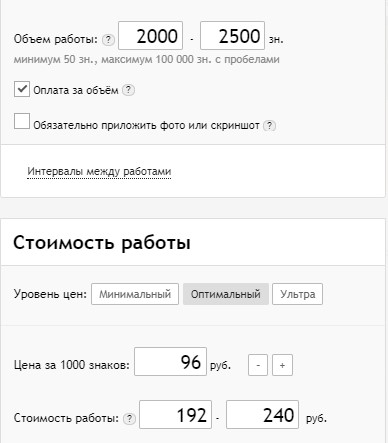Click the price per 1000 characters field

coord(170,362)
